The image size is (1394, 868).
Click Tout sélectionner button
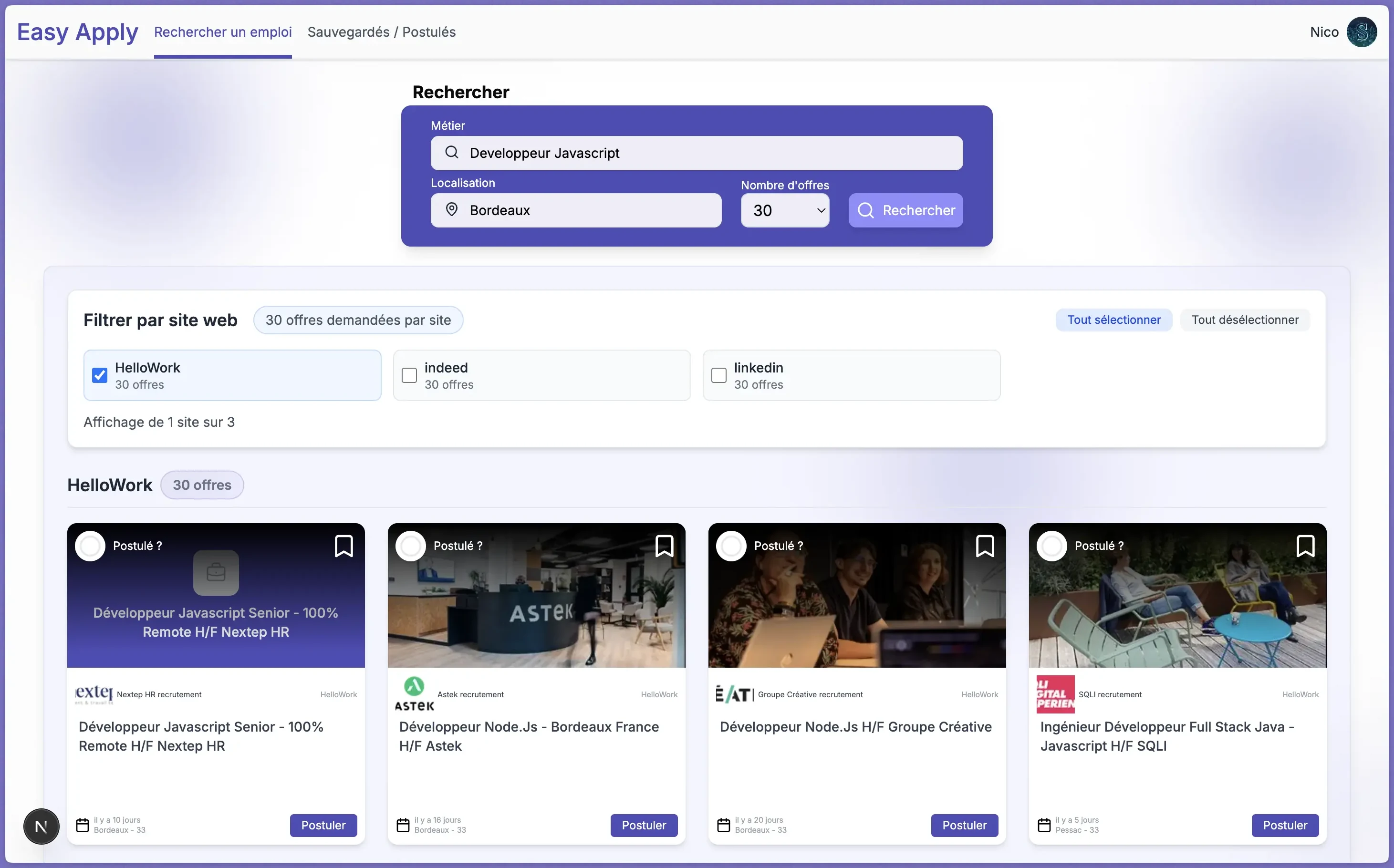coord(1114,320)
